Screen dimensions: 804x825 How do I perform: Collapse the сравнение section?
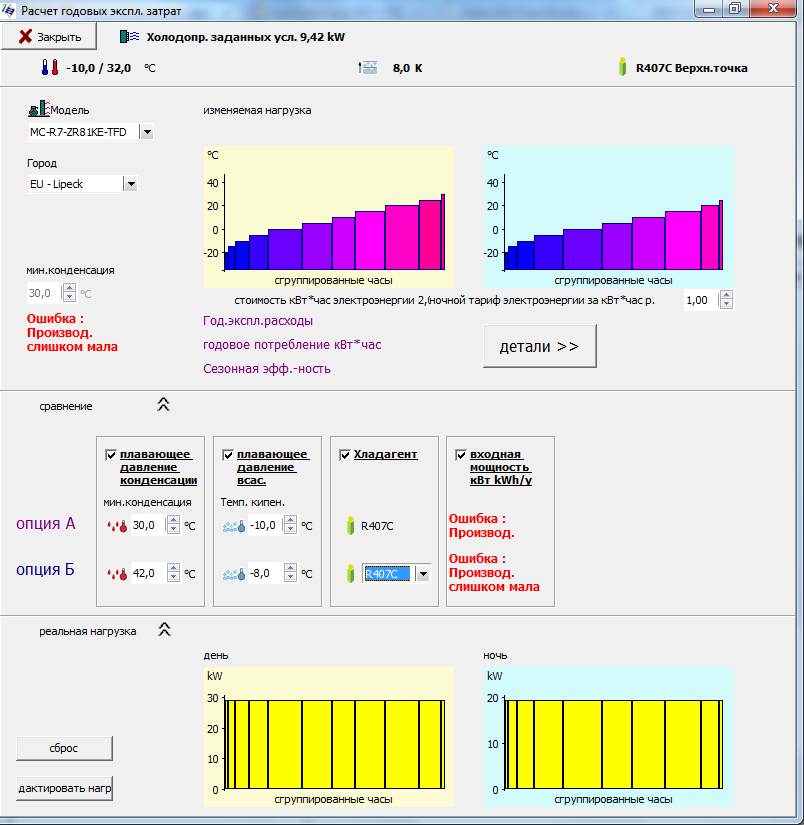164,405
